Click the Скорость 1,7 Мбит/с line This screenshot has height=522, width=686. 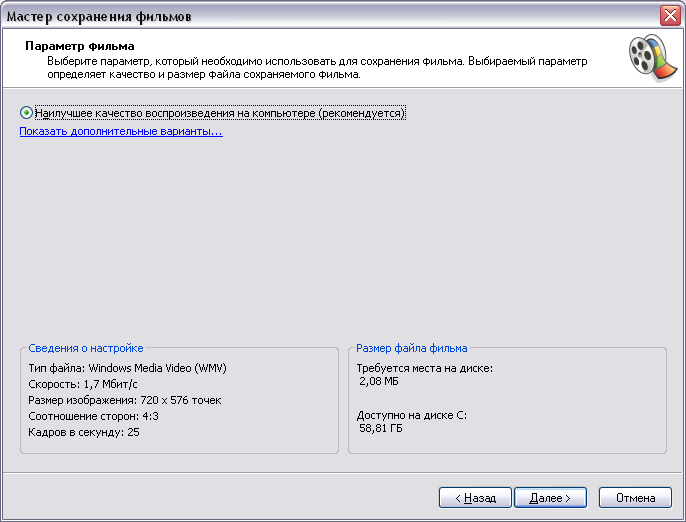coord(83,384)
